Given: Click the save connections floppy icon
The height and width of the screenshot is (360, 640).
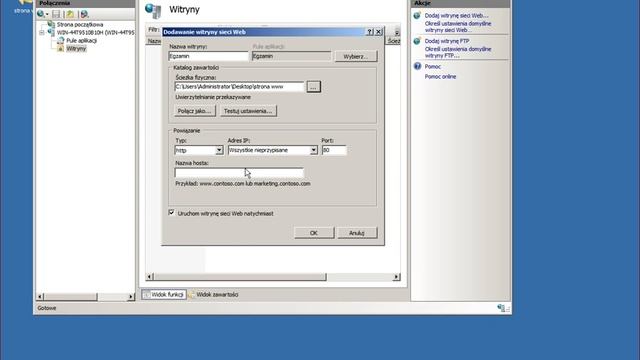Looking at the screenshot, I should coord(56,14).
